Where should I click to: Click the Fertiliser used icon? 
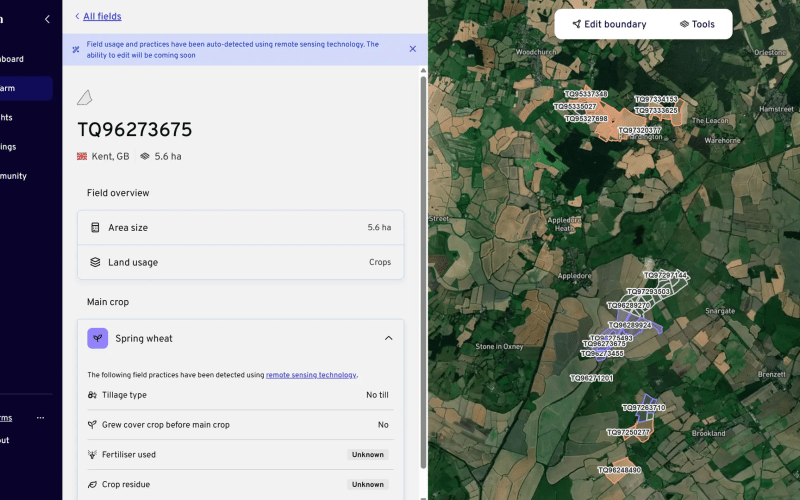coord(92,455)
